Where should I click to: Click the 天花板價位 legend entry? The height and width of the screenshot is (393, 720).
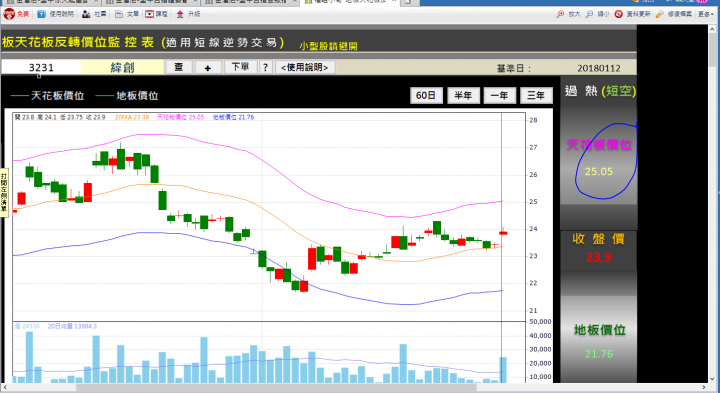tap(47, 95)
